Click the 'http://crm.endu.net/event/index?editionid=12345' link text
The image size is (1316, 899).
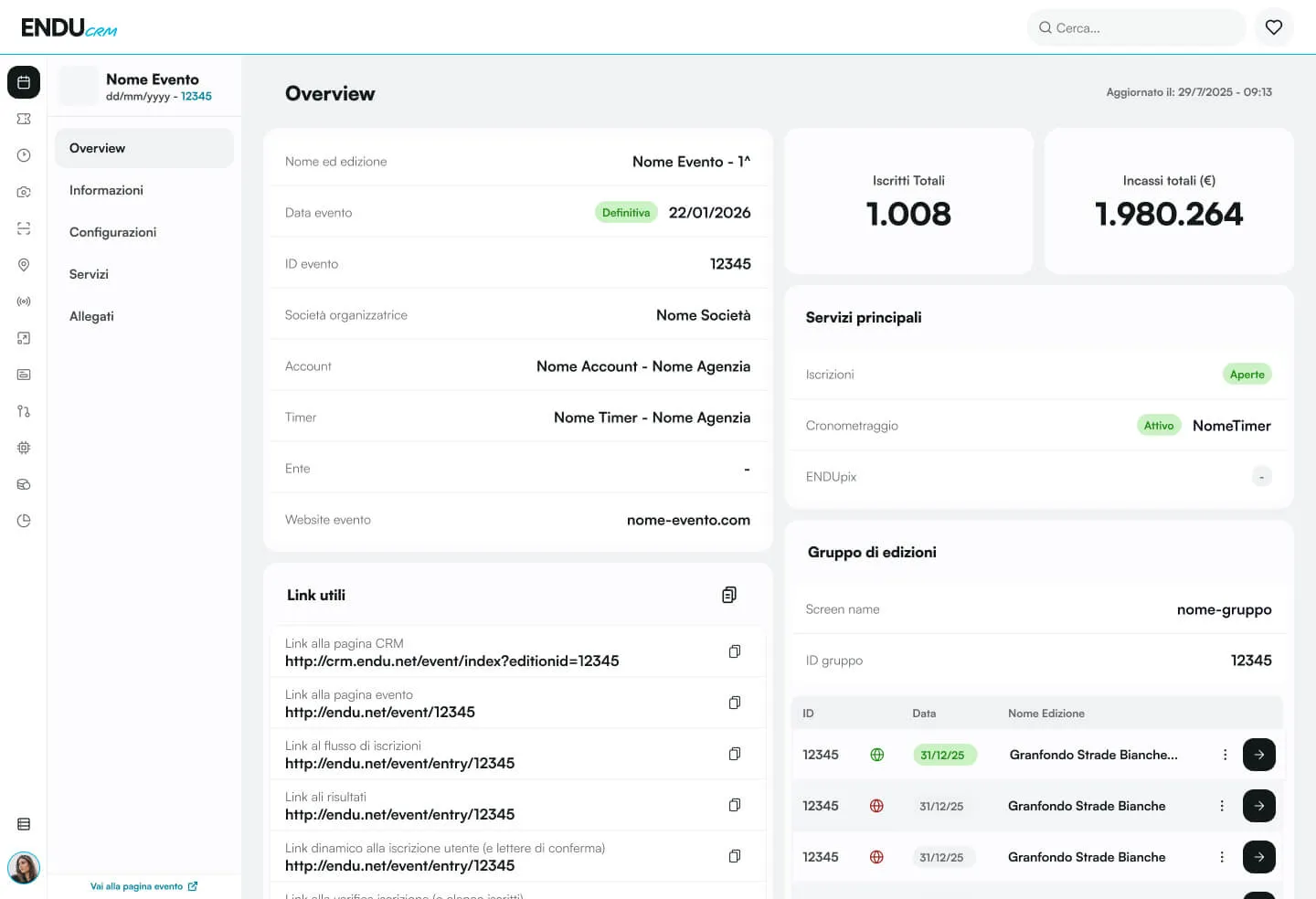tap(452, 661)
